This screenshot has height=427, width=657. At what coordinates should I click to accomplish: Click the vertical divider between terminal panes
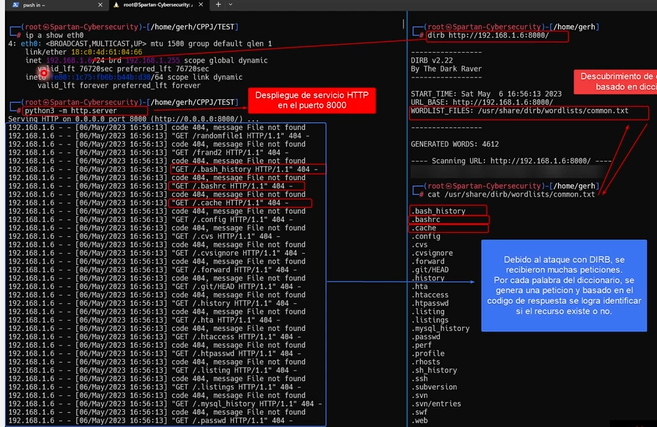(x=409, y=250)
